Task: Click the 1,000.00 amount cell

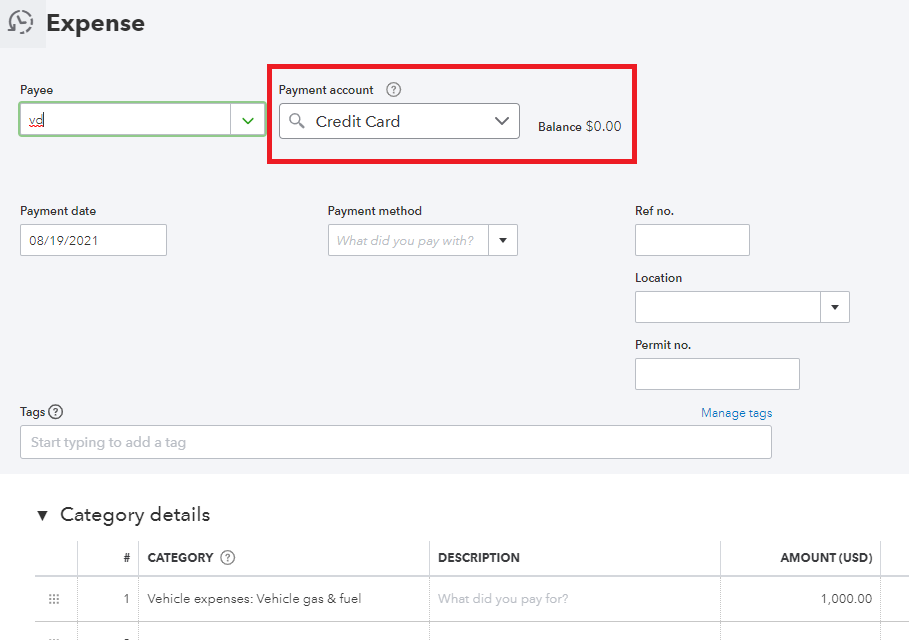Action: (800, 599)
